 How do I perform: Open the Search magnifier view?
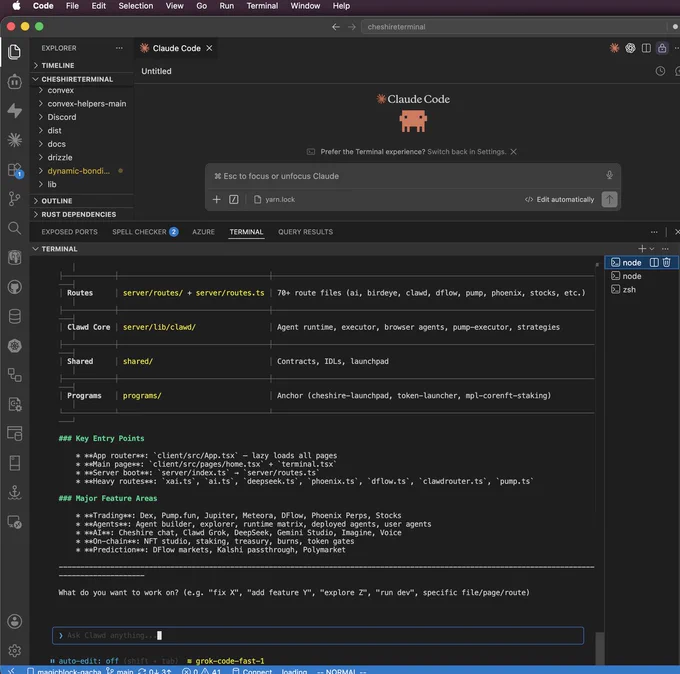pos(14,228)
